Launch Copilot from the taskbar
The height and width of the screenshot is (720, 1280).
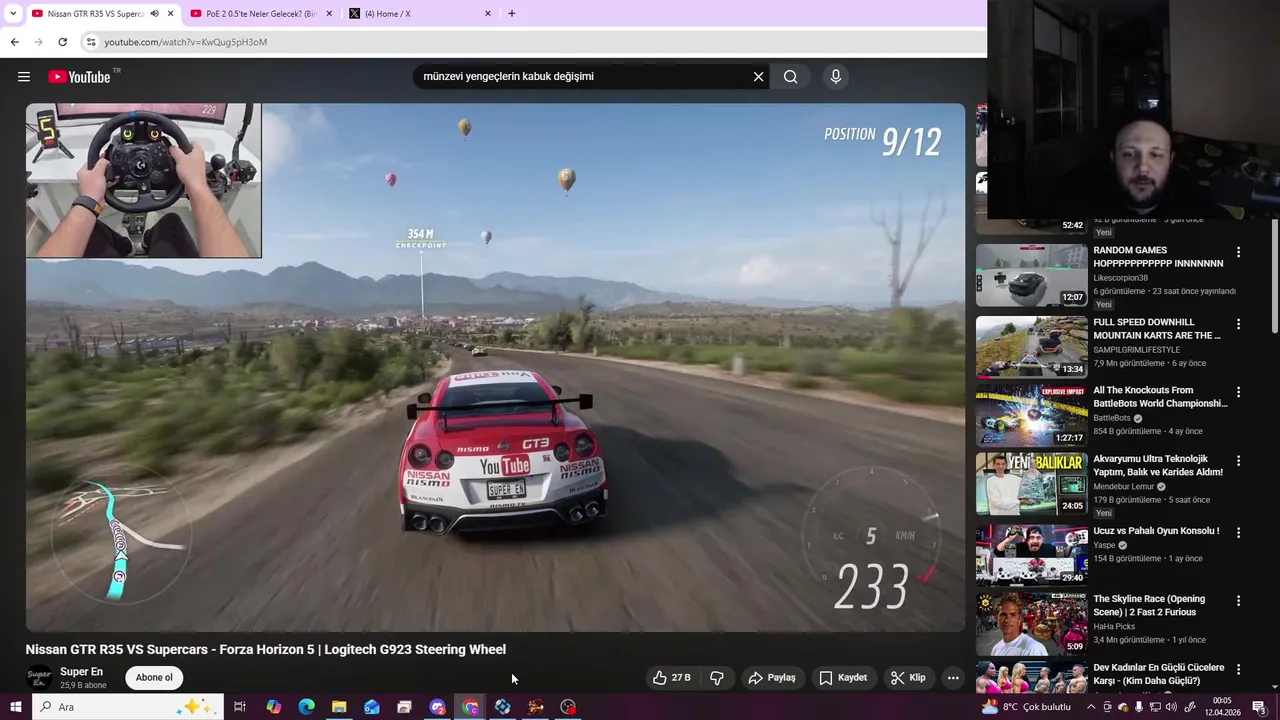tap(273, 707)
